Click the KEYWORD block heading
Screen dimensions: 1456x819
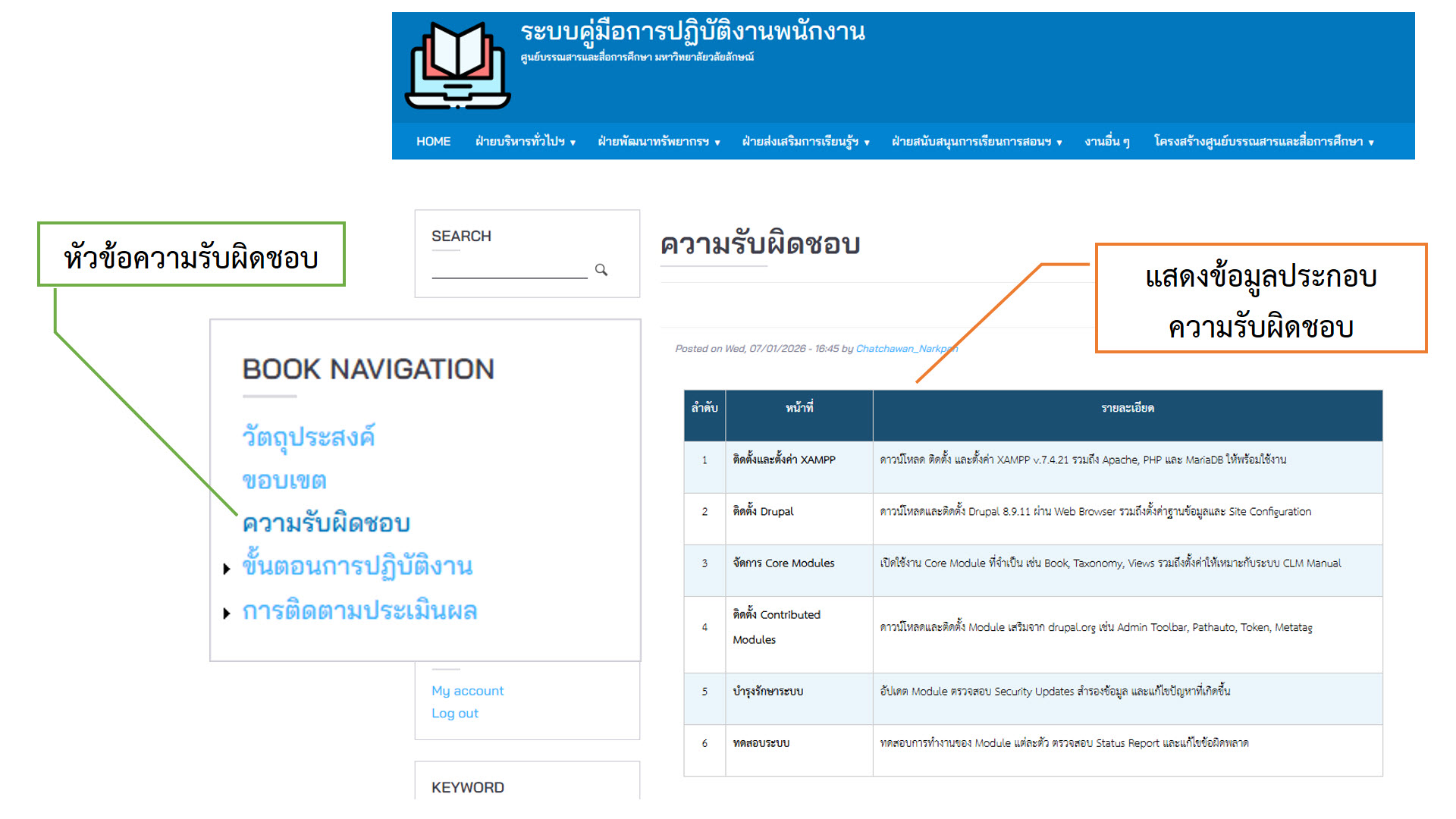coord(468,787)
